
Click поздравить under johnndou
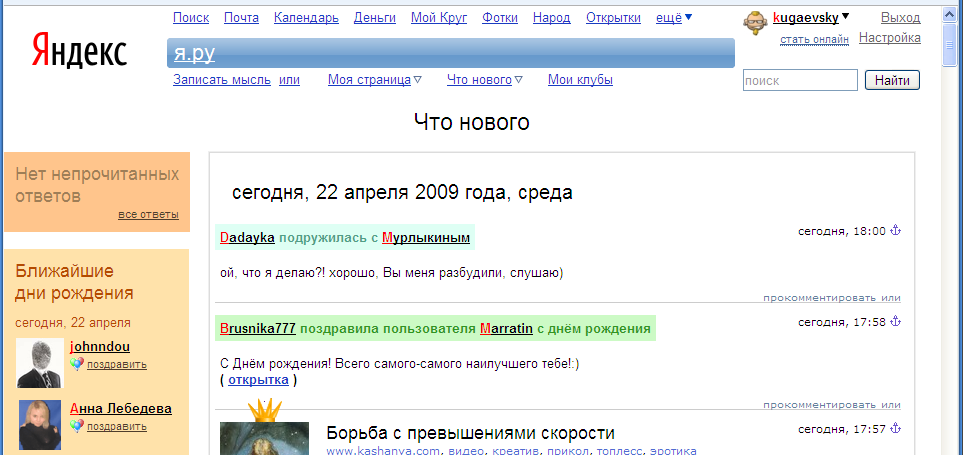click(117, 365)
